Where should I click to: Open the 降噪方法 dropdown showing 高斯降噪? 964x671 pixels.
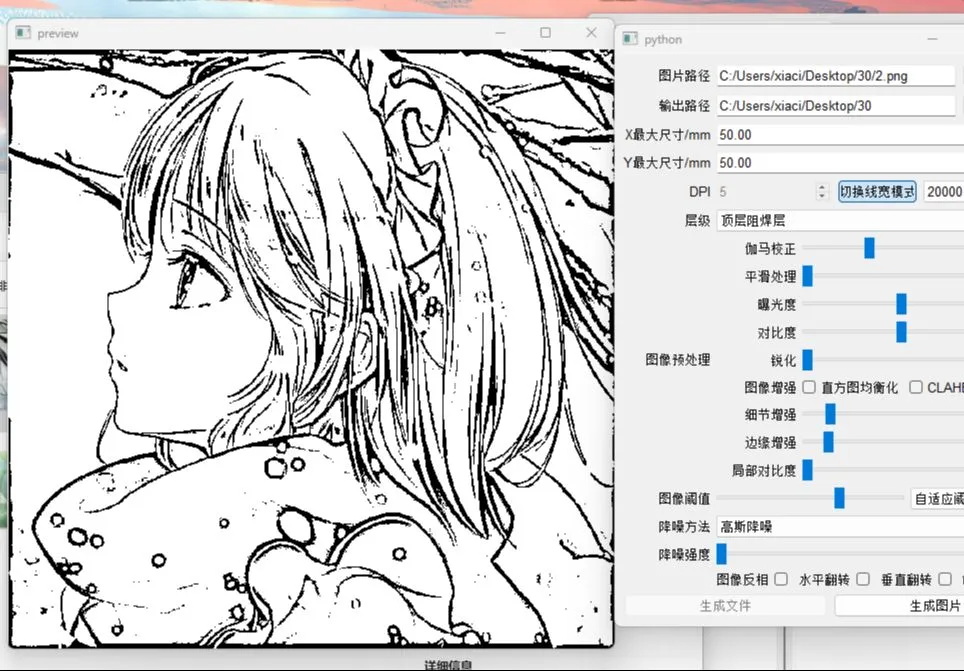pos(840,526)
